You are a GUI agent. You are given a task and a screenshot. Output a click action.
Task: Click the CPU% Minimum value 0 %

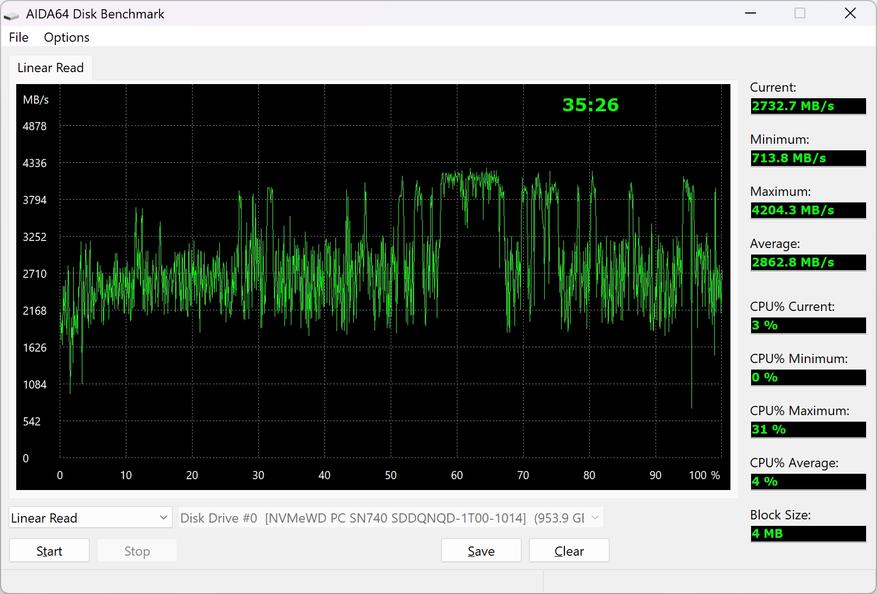[x=808, y=377]
